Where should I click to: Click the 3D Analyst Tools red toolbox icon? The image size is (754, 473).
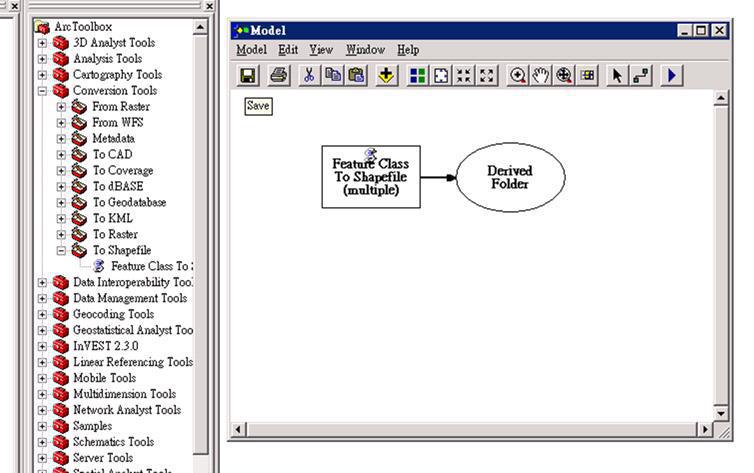click(61, 43)
